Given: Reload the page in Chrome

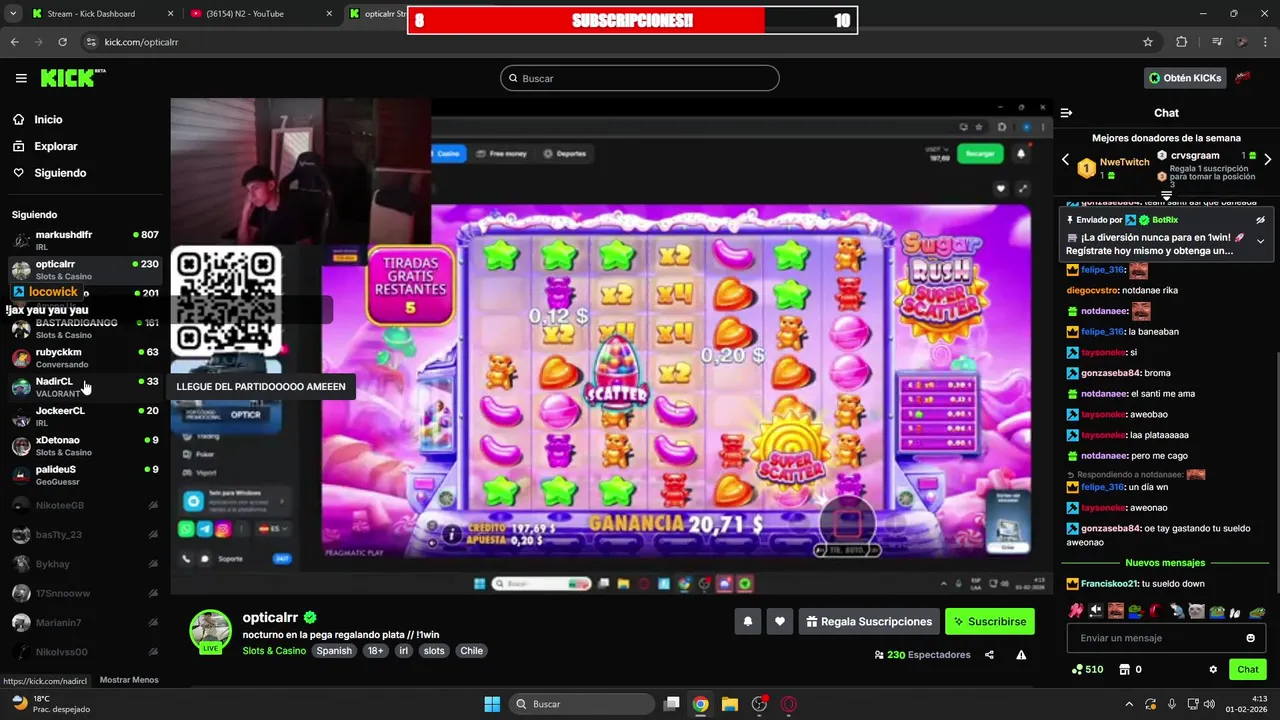Looking at the screenshot, I should (x=62, y=42).
